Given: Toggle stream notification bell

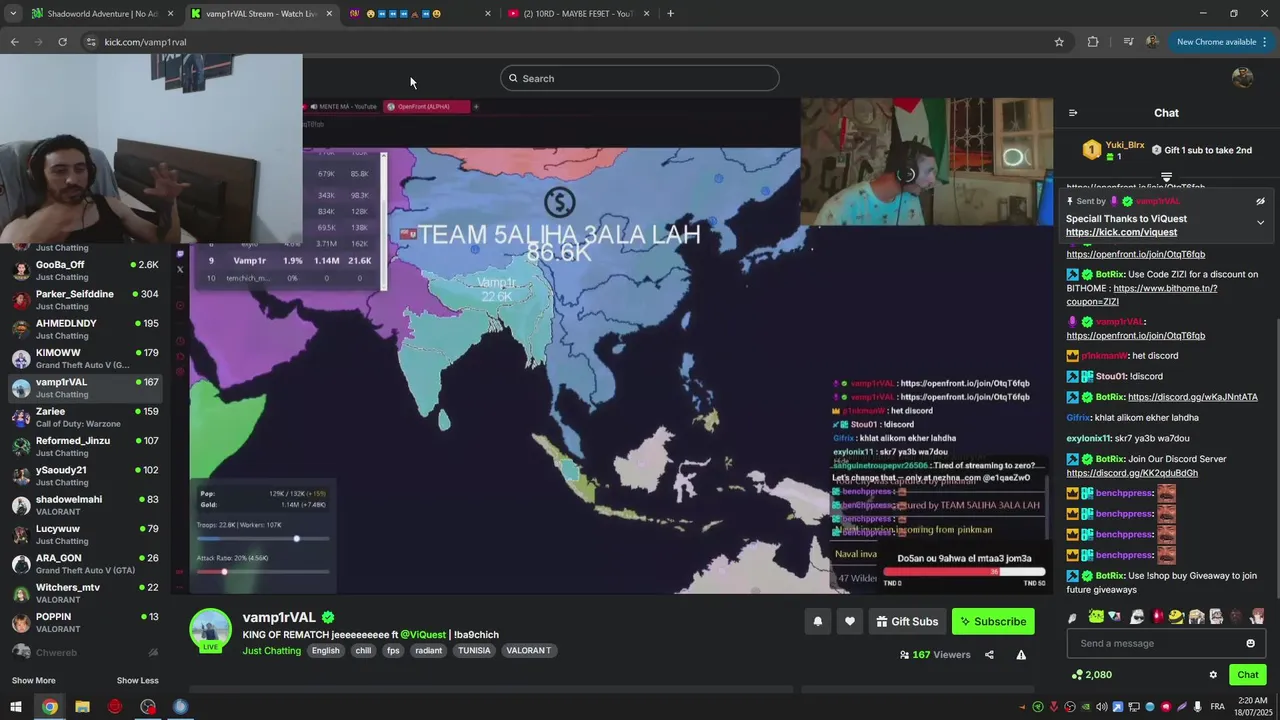Looking at the screenshot, I should (817, 621).
